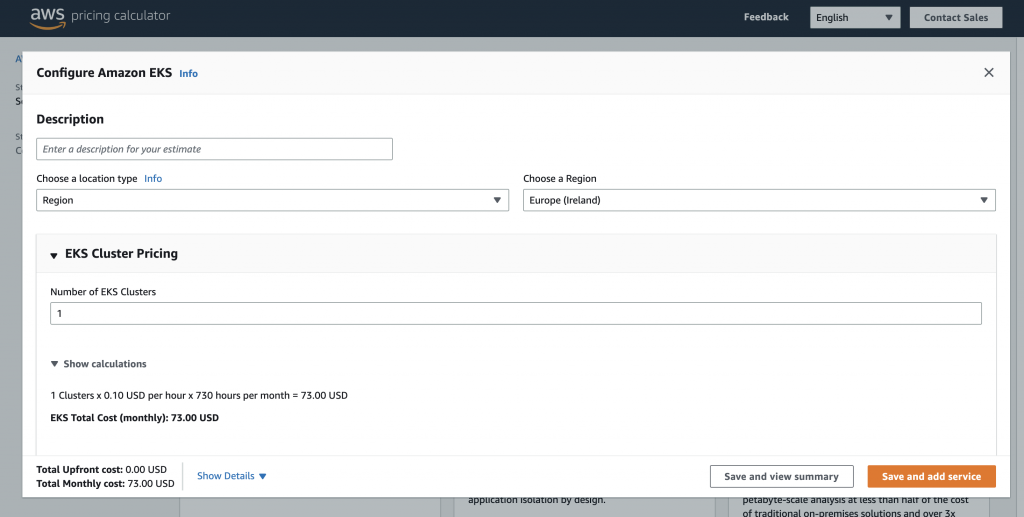Viewport: 1024px width, 517px height.
Task: Click the AWS logo in the header
Action: coord(47,16)
